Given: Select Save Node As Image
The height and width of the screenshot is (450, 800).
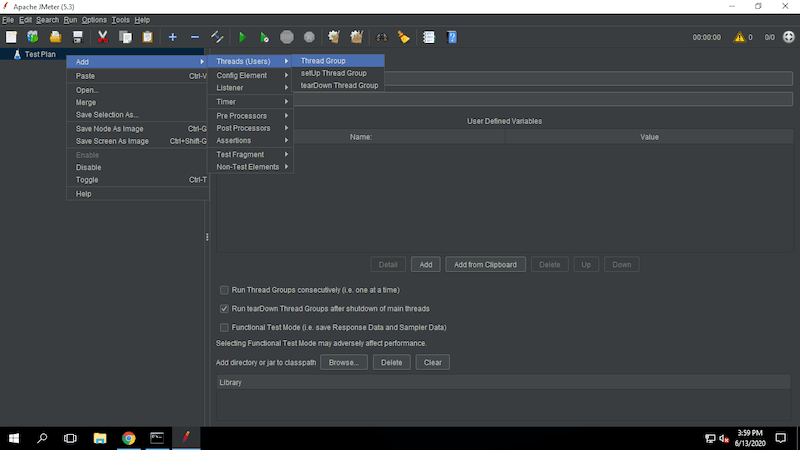Looking at the screenshot, I should 138,129.
